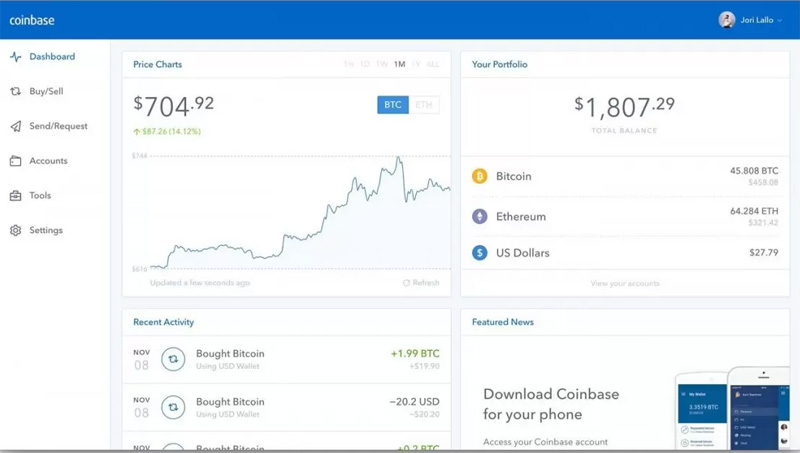Click the Buy/Sell swap arrows icon
800x453 pixels.
point(16,91)
